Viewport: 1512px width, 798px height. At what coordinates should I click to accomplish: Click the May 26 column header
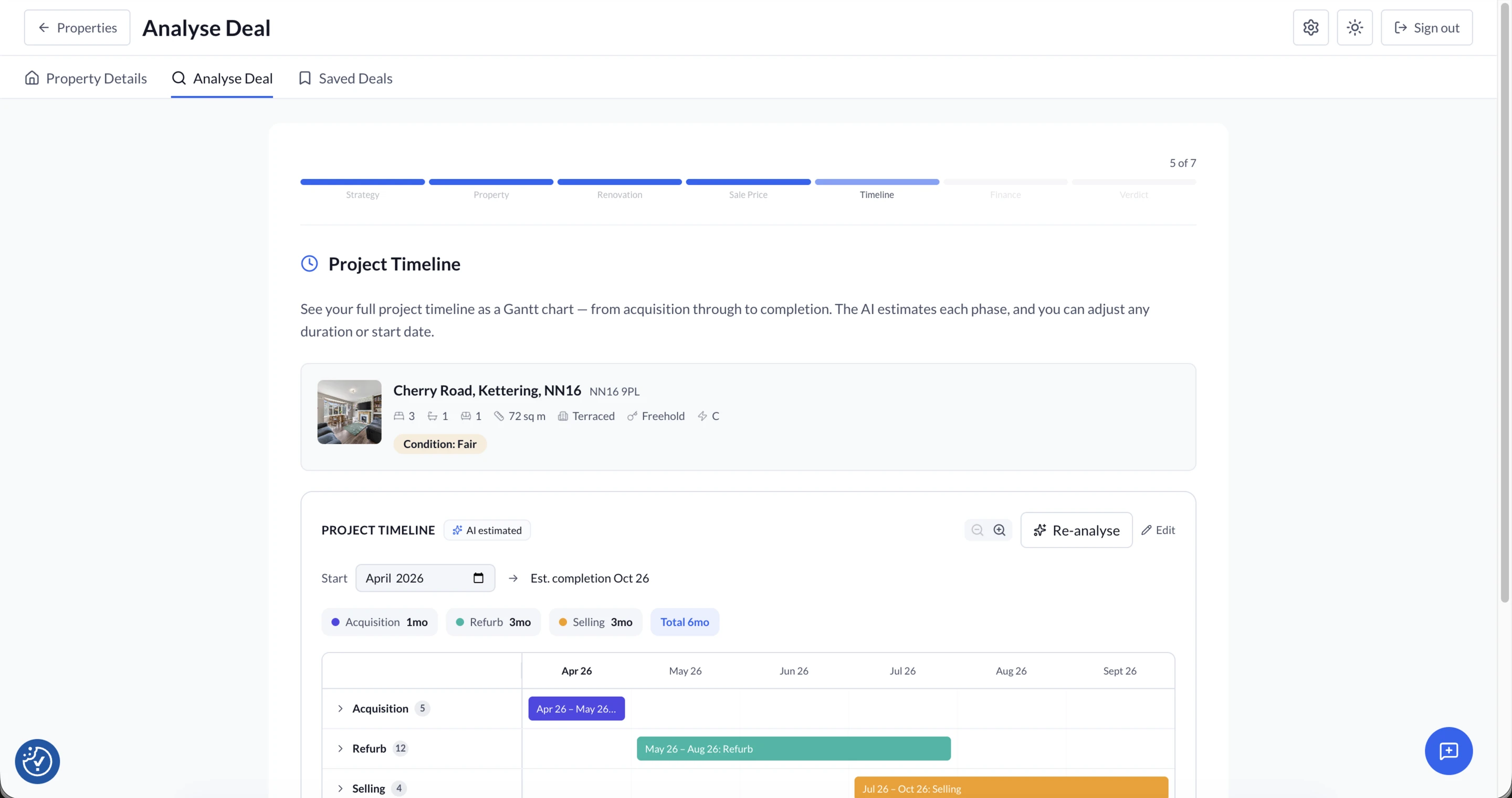pos(685,670)
